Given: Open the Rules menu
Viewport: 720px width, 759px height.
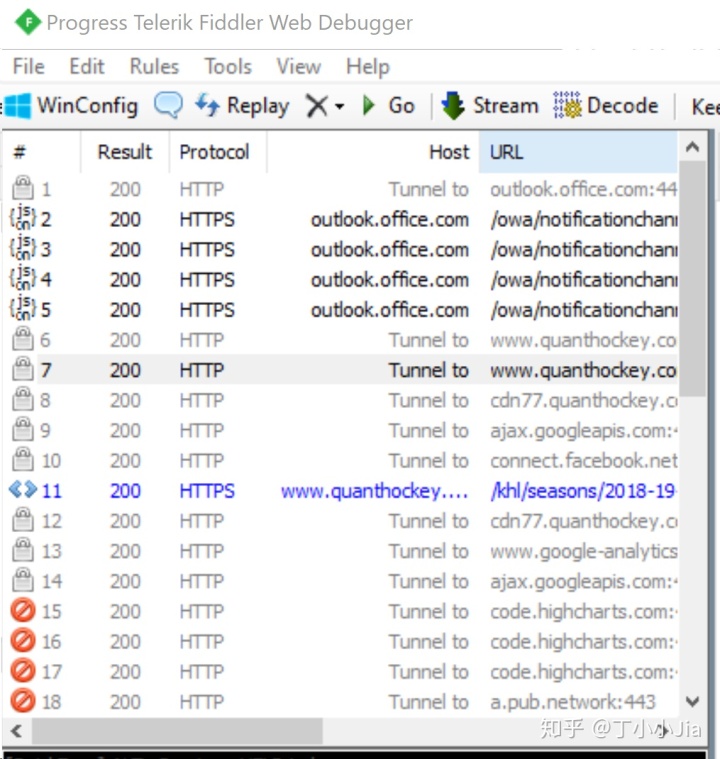Looking at the screenshot, I should point(154,66).
